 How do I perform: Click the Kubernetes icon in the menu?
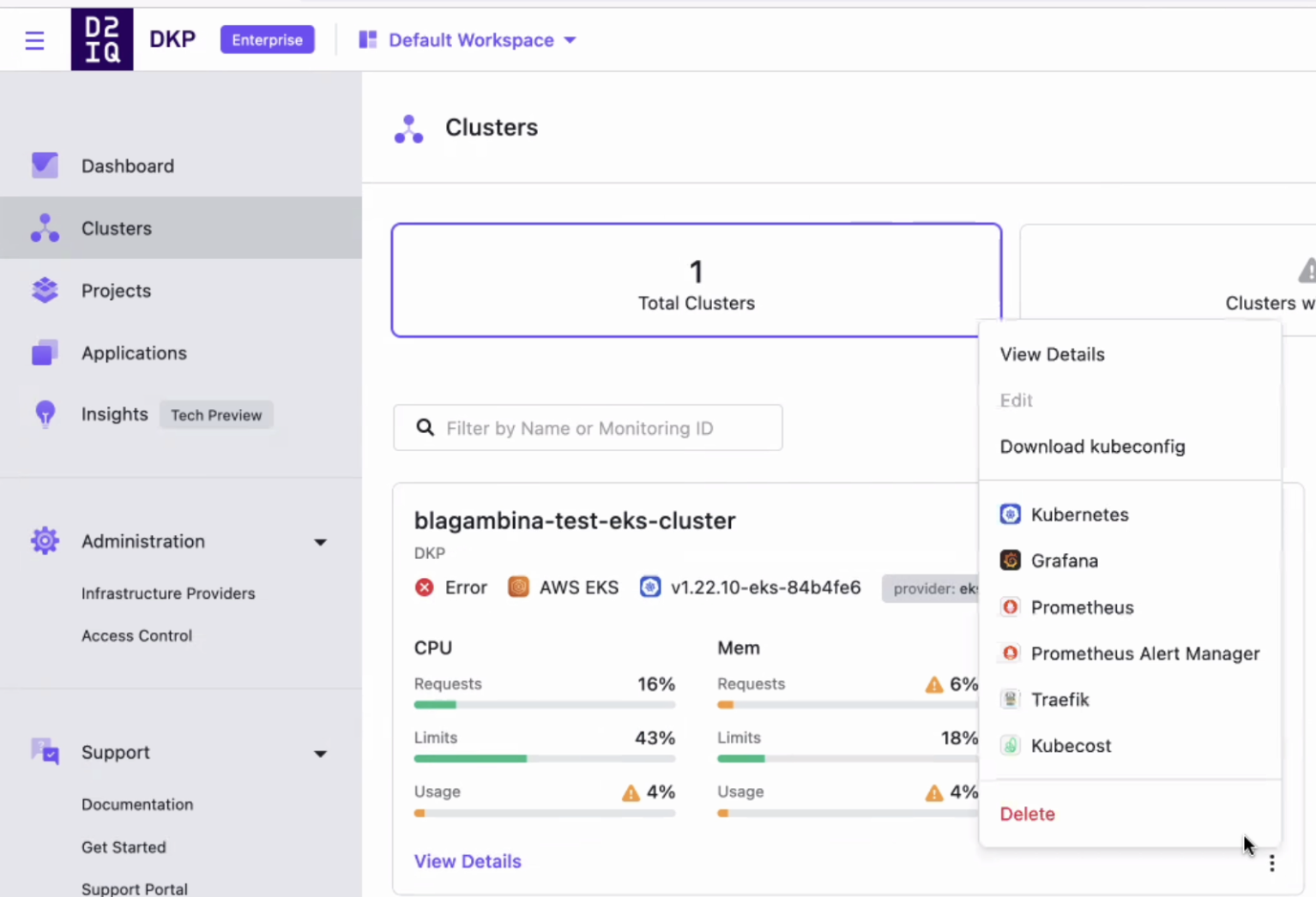tap(1011, 515)
